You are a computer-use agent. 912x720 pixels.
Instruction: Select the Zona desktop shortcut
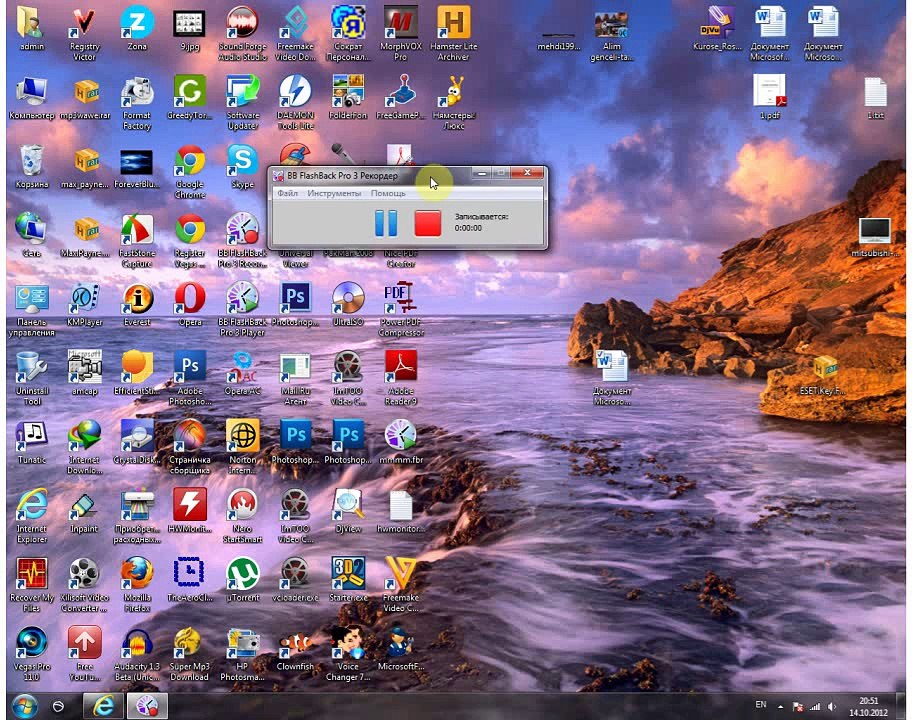[x=137, y=29]
